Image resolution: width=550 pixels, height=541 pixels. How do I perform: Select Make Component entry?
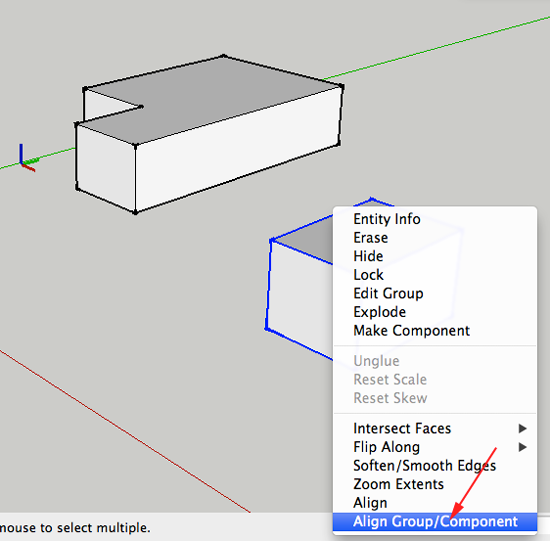435,330
